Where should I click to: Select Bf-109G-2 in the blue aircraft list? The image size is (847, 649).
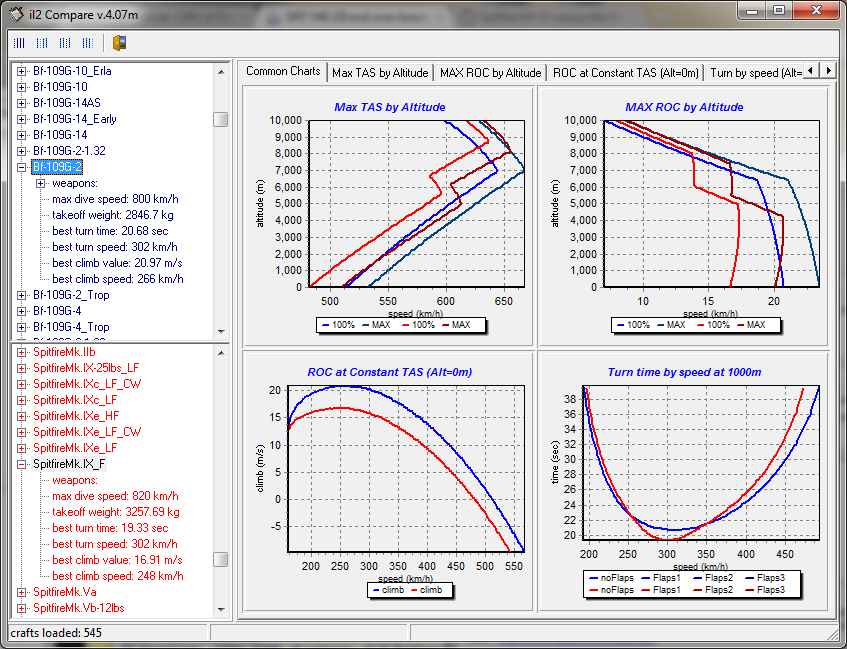click(x=57, y=167)
